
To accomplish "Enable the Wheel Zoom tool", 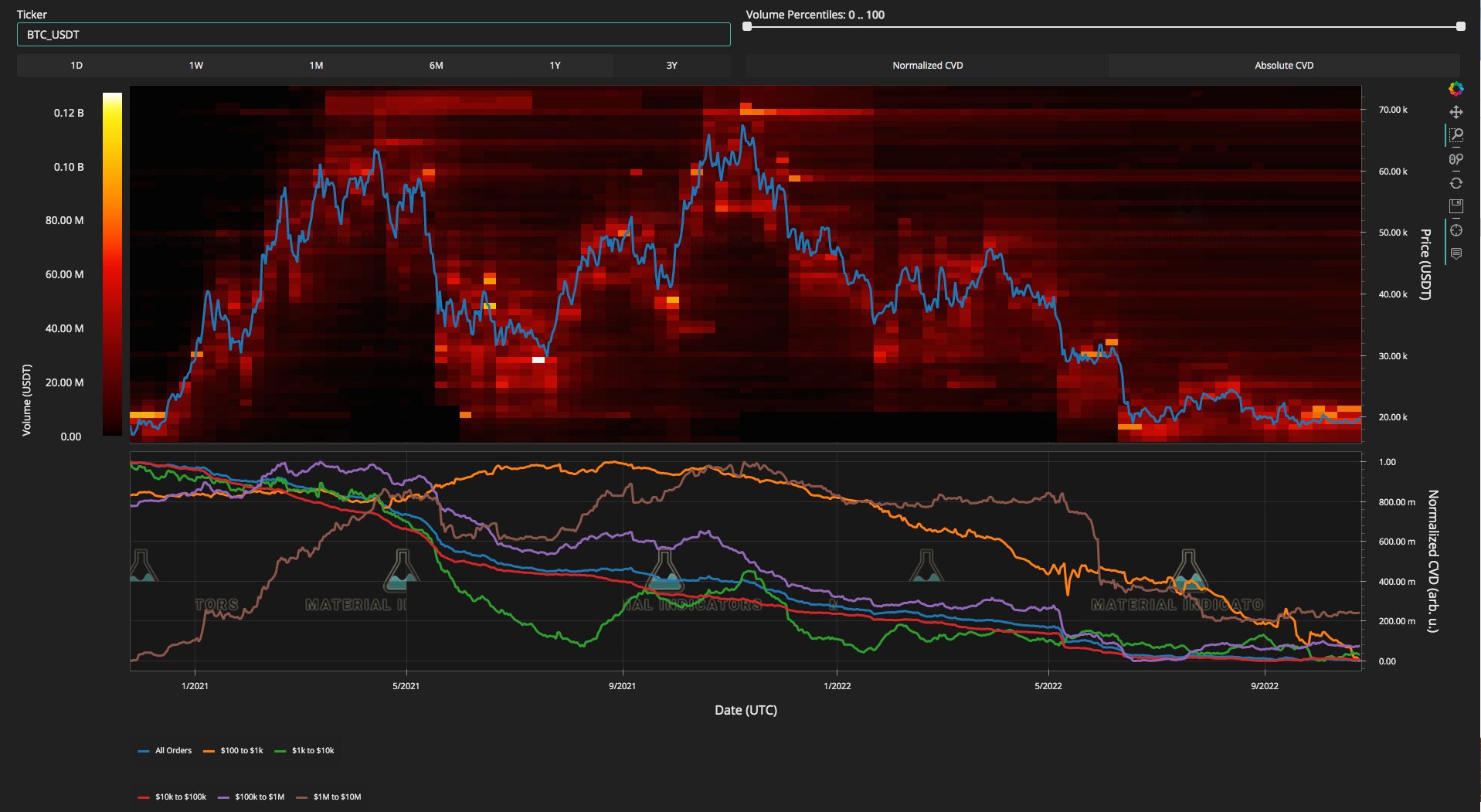I will point(1456,159).
